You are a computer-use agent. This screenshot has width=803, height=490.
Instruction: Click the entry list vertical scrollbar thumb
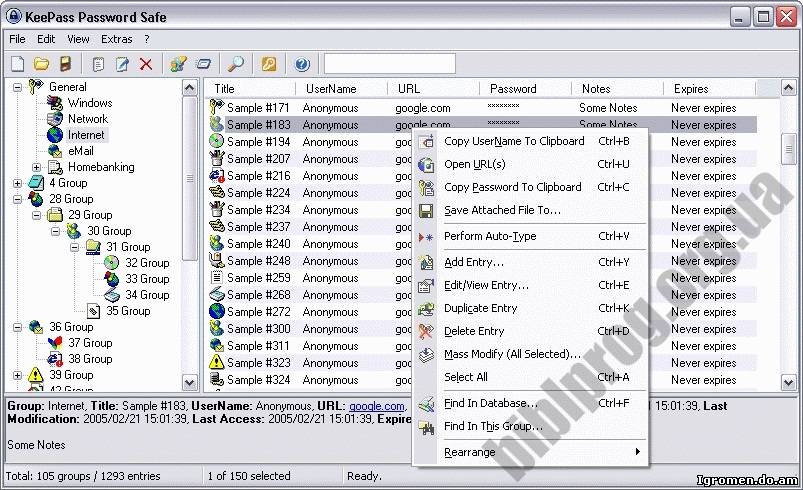pos(788,148)
